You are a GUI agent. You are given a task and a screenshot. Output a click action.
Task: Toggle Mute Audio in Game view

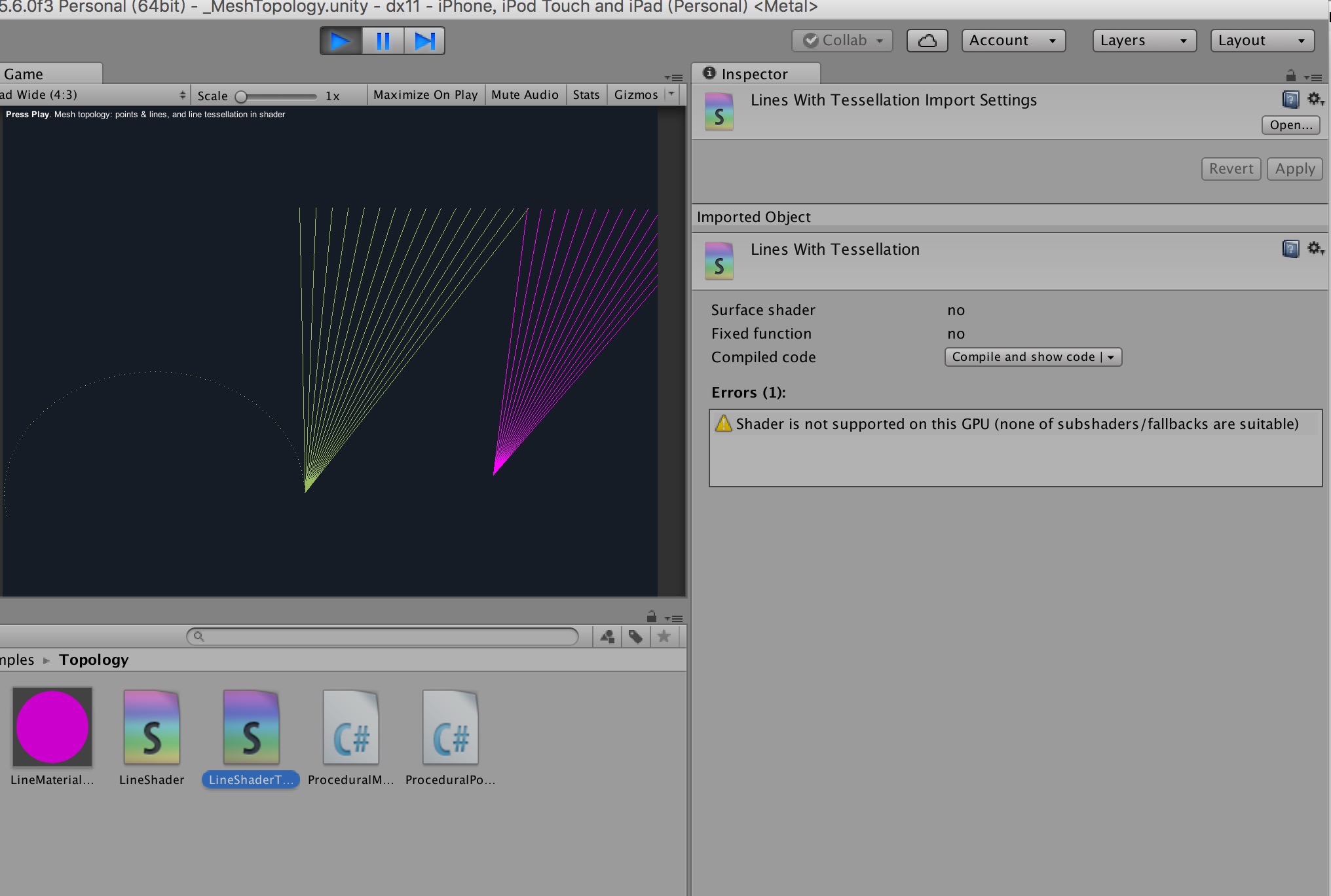tap(525, 95)
